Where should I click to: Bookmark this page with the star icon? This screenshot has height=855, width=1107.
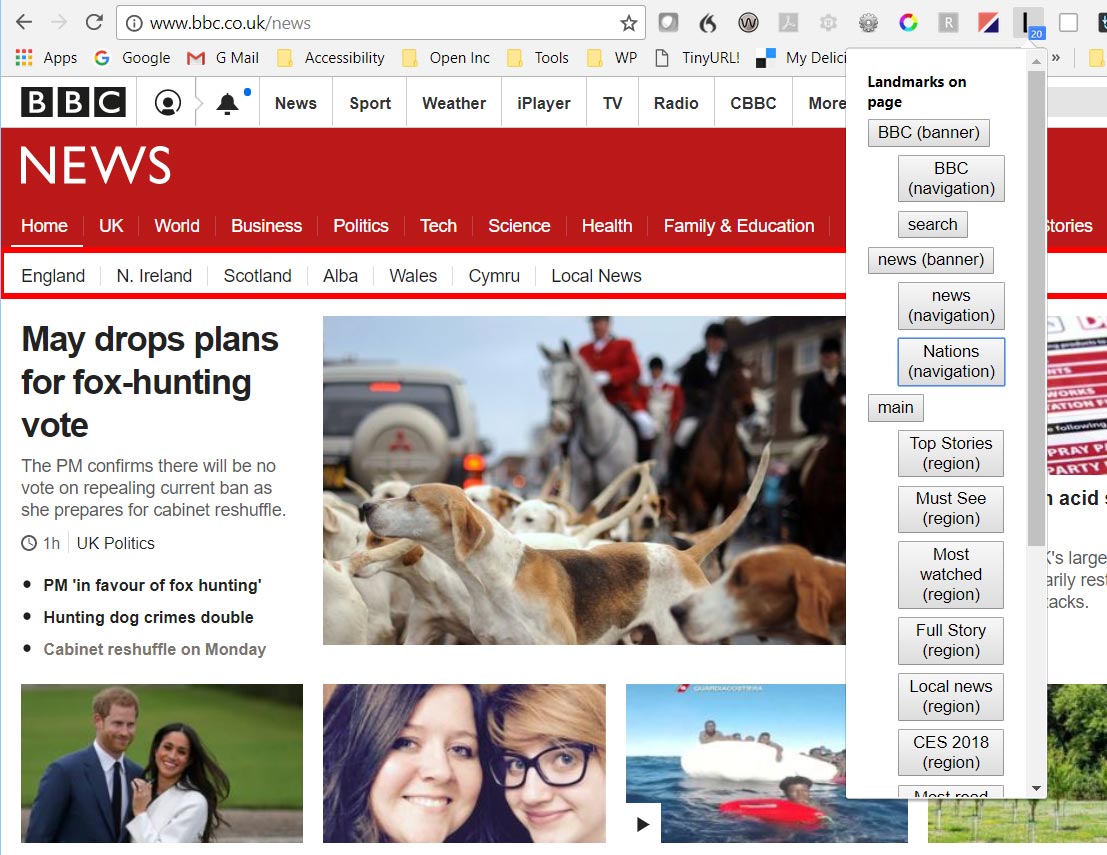pos(628,23)
